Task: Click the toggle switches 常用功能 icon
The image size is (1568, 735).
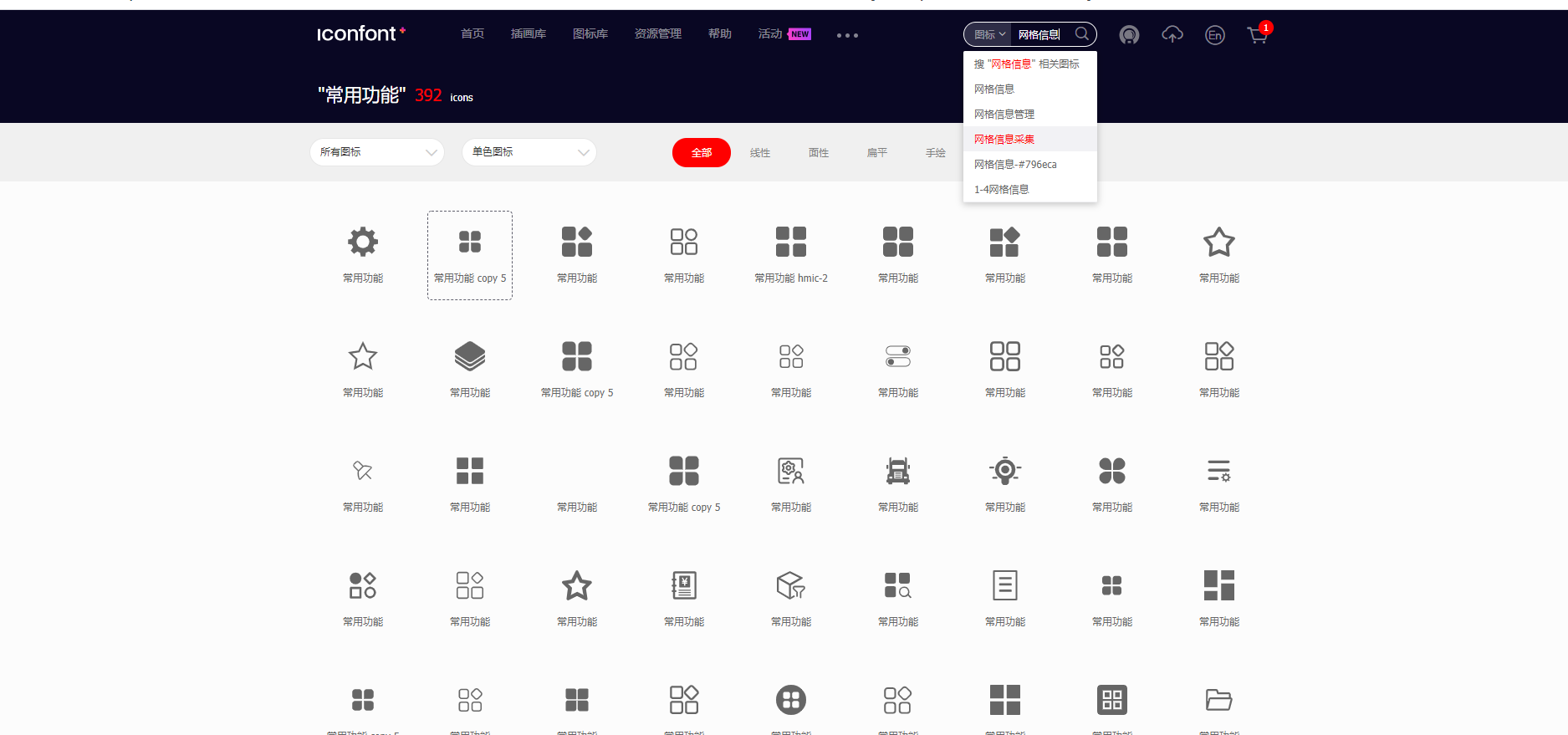Action: [898, 356]
